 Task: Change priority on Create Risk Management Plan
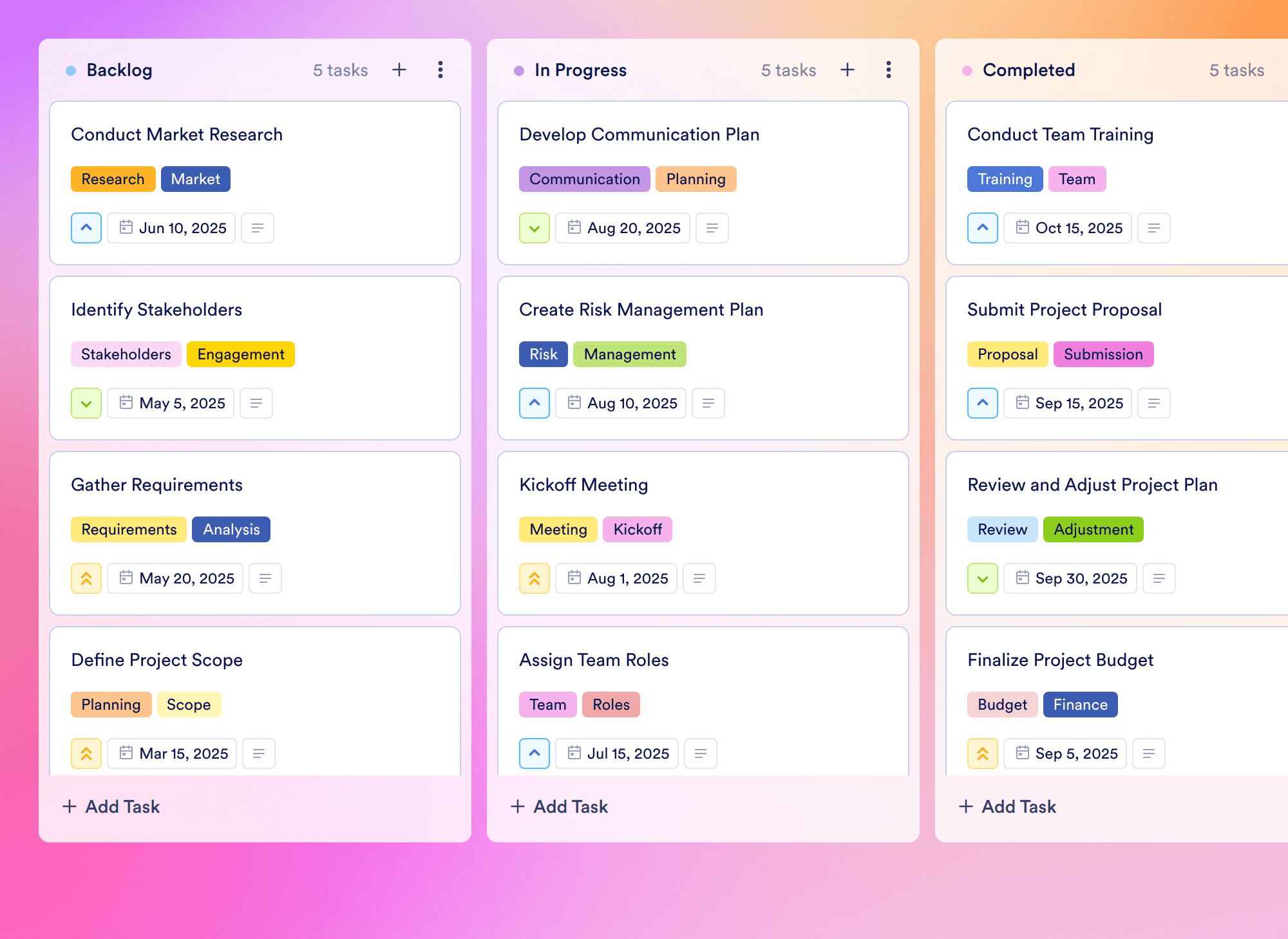pyautogui.click(x=535, y=403)
